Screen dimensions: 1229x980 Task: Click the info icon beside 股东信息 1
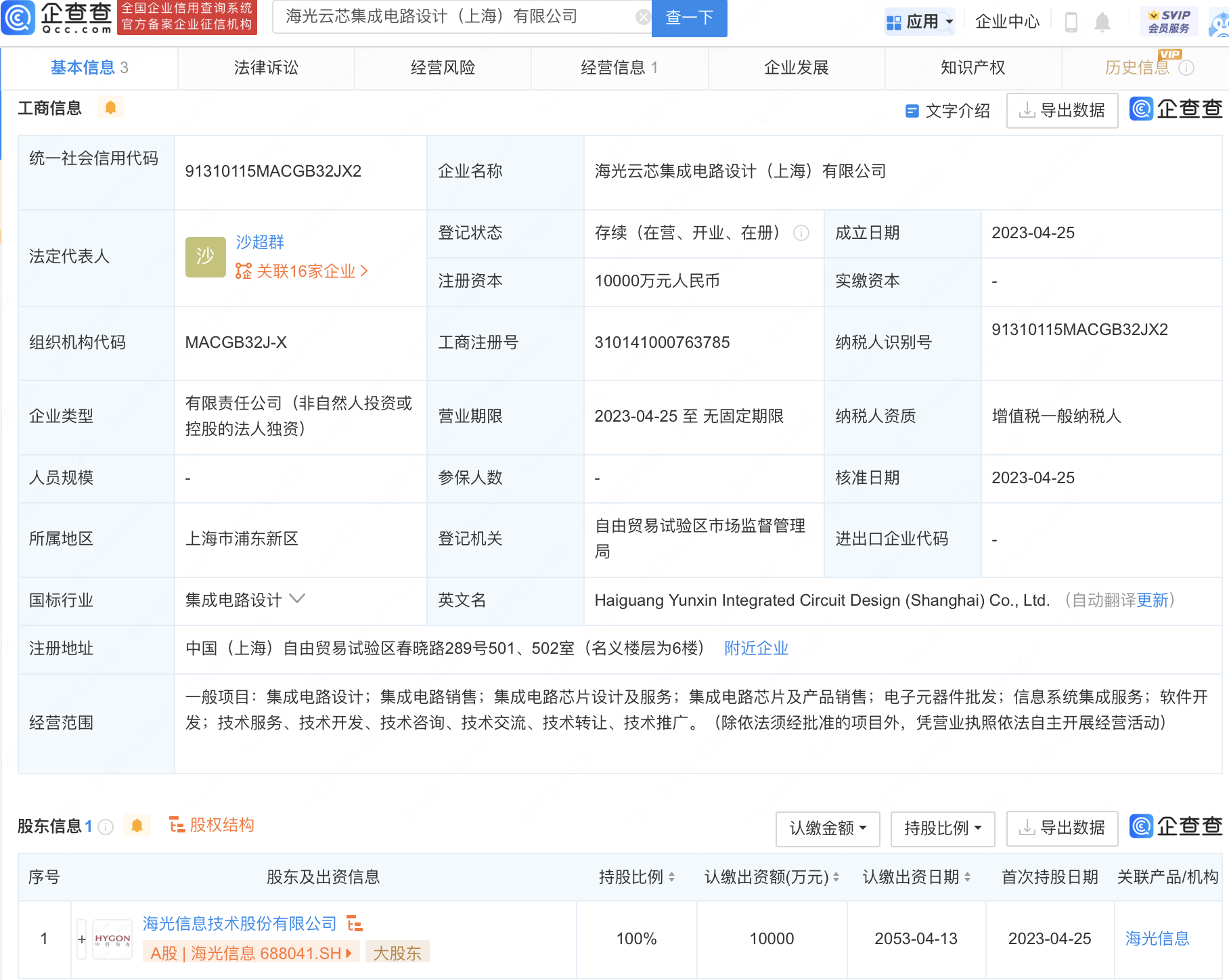click(x=106, y=826)
